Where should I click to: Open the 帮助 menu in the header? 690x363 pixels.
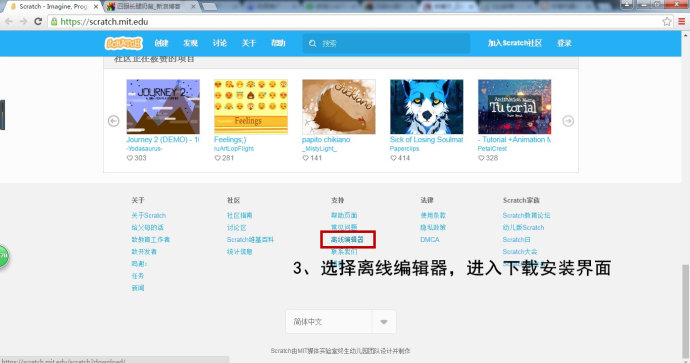click(278, 43)
